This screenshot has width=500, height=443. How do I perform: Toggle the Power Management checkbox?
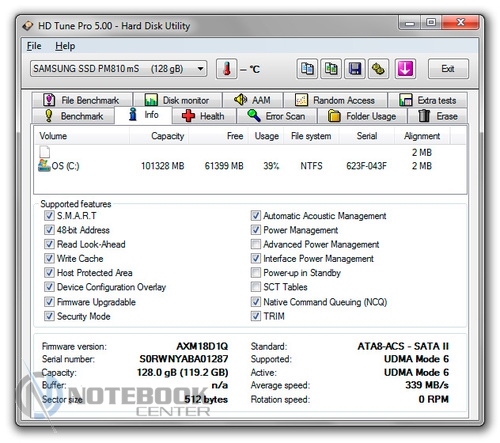pos(256,230)
